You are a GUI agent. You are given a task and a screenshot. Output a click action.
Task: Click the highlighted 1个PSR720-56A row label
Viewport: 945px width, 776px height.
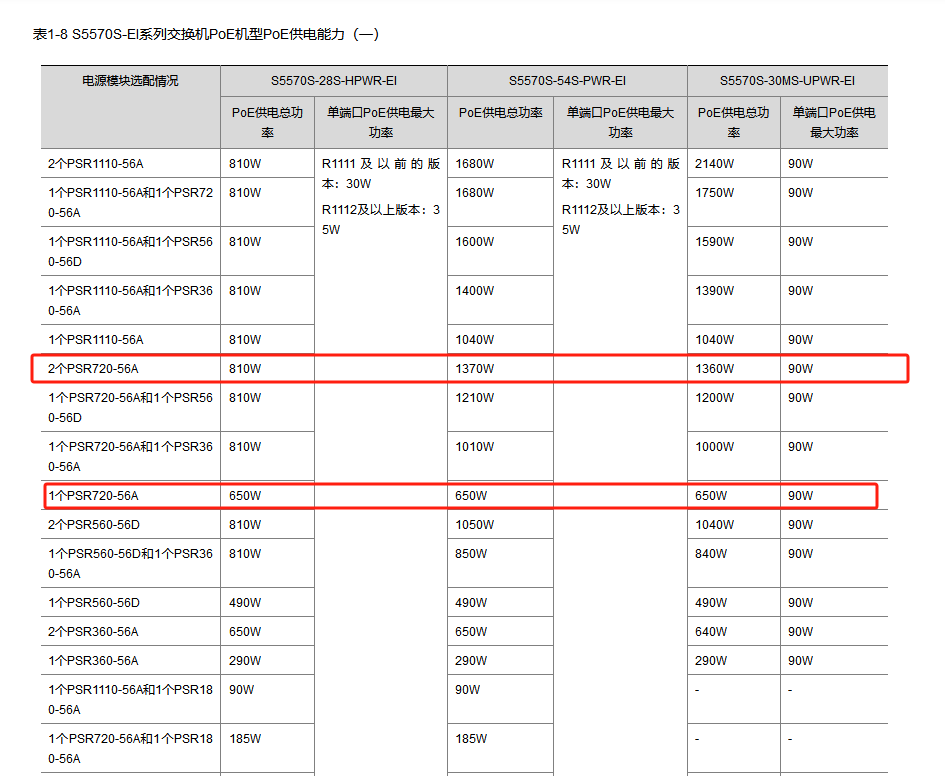point(93,496)
